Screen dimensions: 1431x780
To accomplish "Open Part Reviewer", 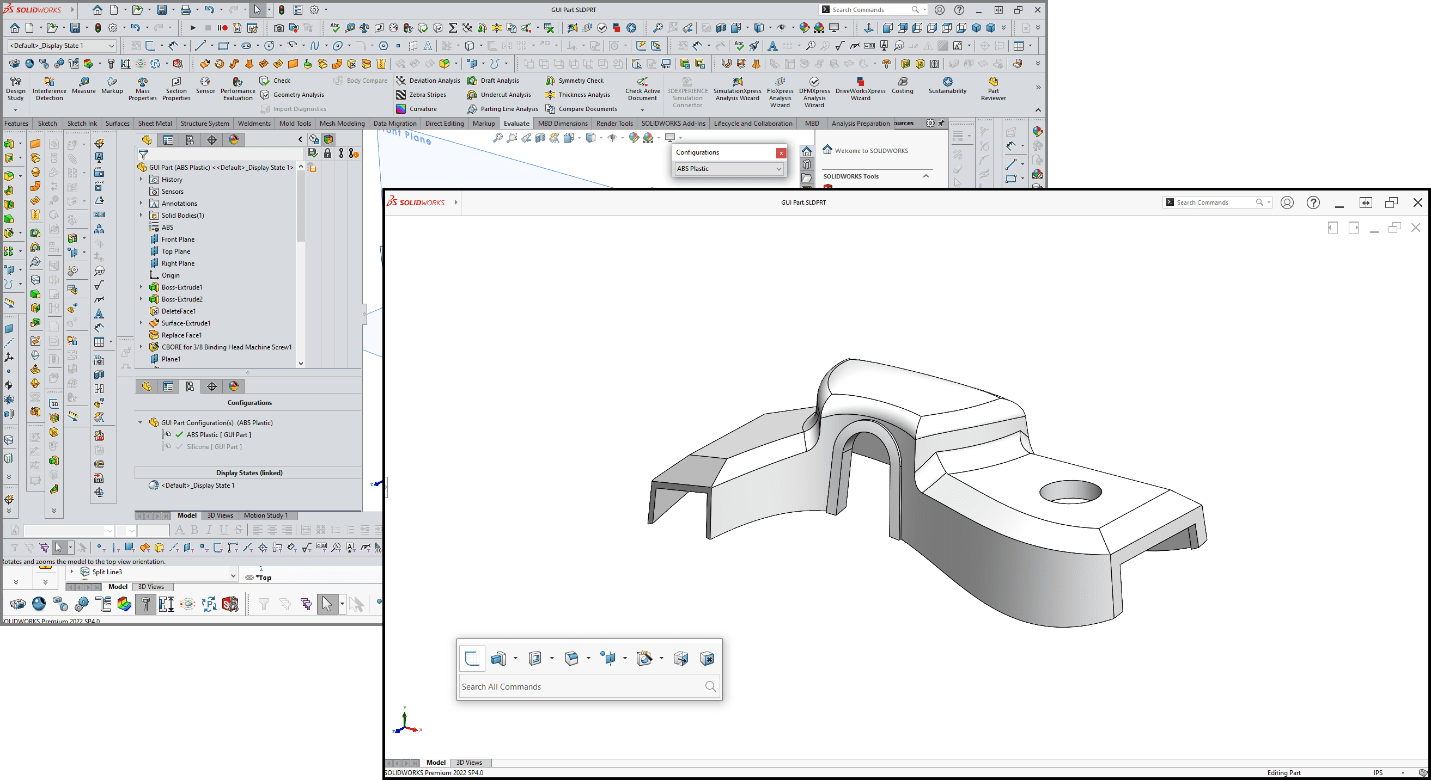I will (x=993, y=88).
